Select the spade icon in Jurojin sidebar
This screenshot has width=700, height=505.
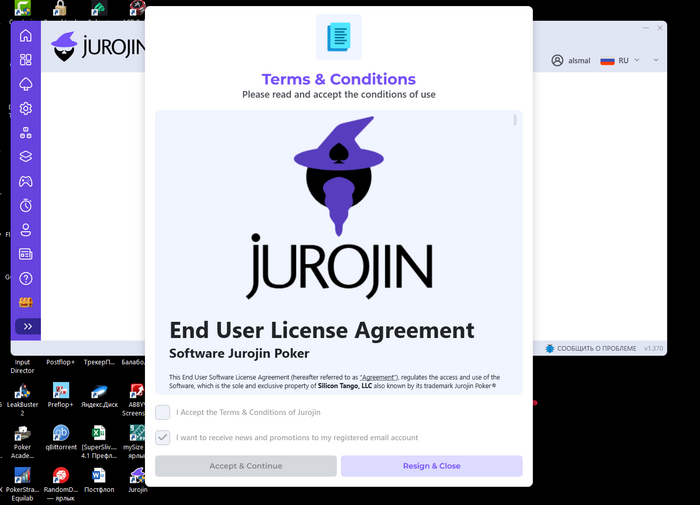pyautogui.click(x=25, y=84)
